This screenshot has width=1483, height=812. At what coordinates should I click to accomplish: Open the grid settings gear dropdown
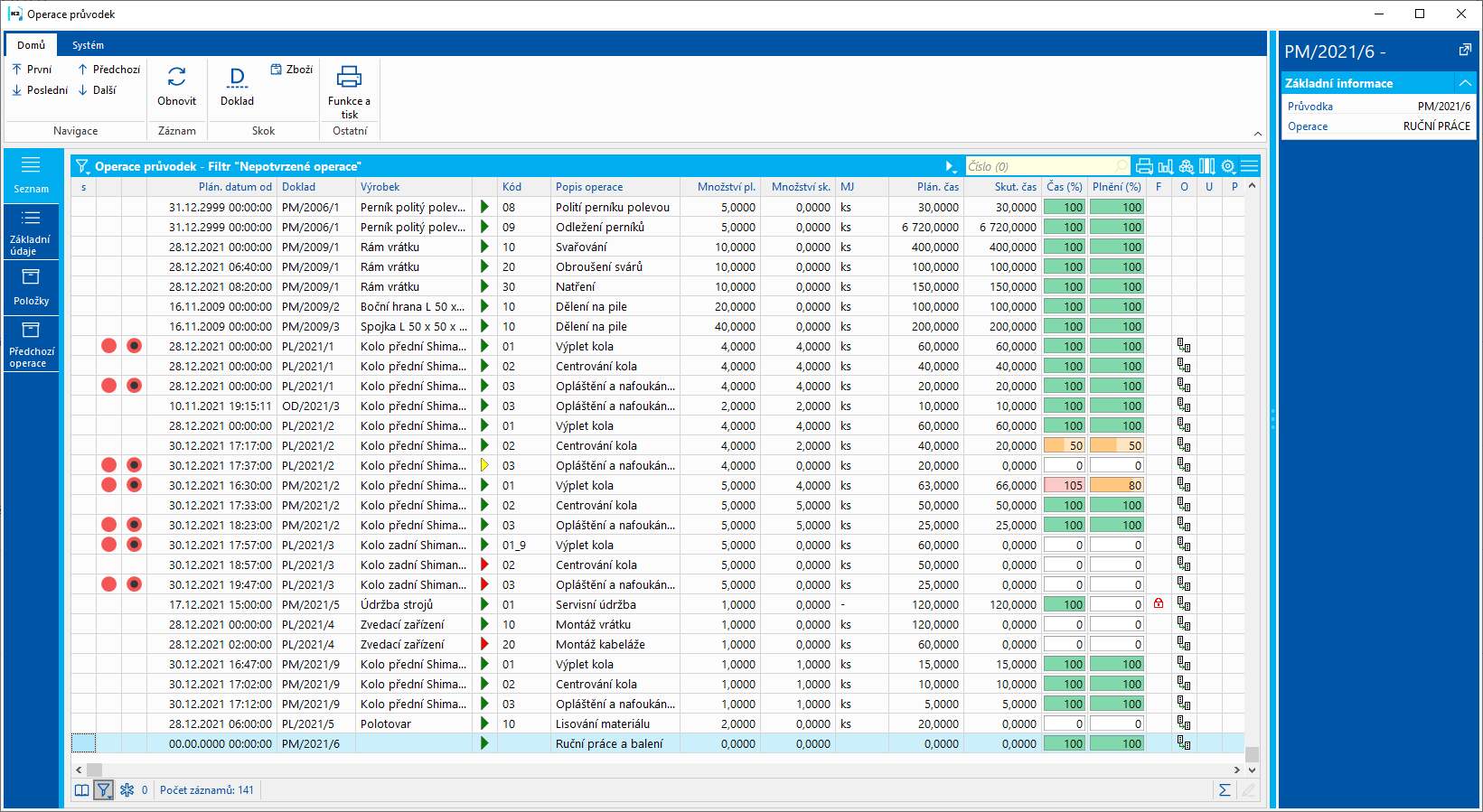point(1228,166)
